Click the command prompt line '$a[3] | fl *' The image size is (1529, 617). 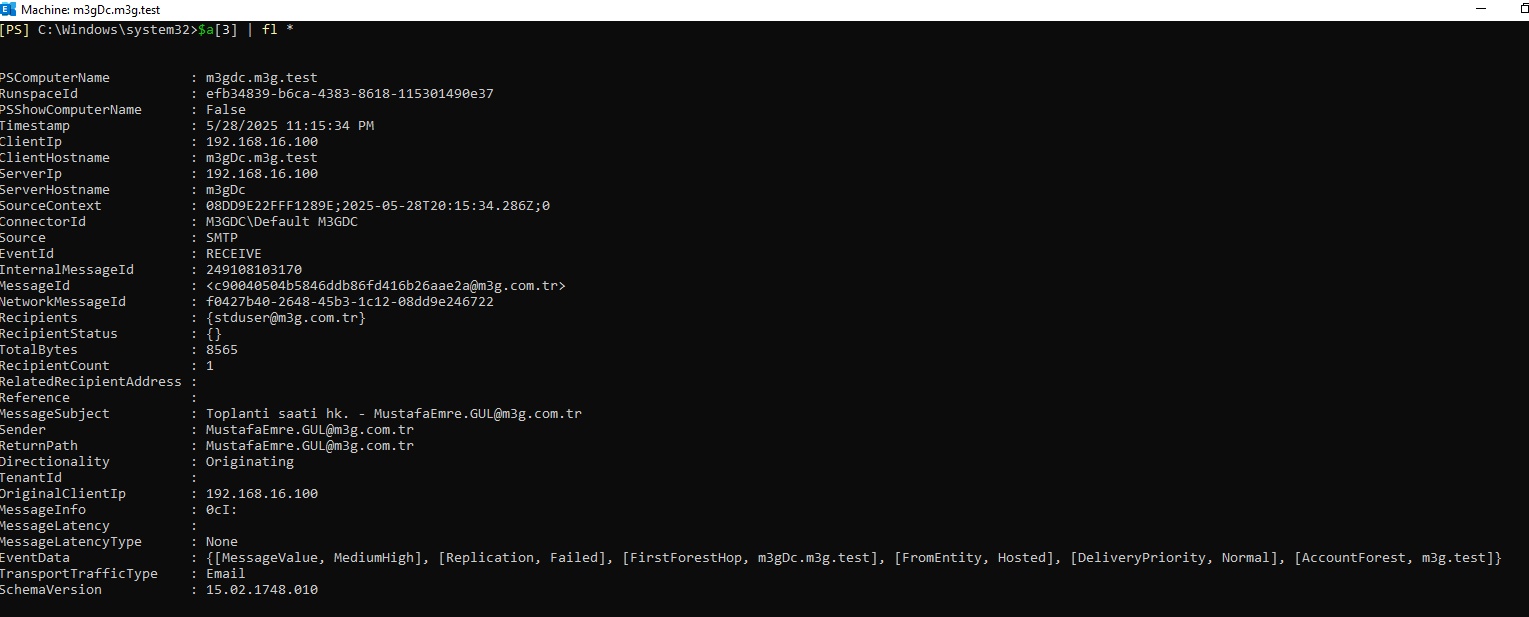pyautogui.click(x=246, y=30)
